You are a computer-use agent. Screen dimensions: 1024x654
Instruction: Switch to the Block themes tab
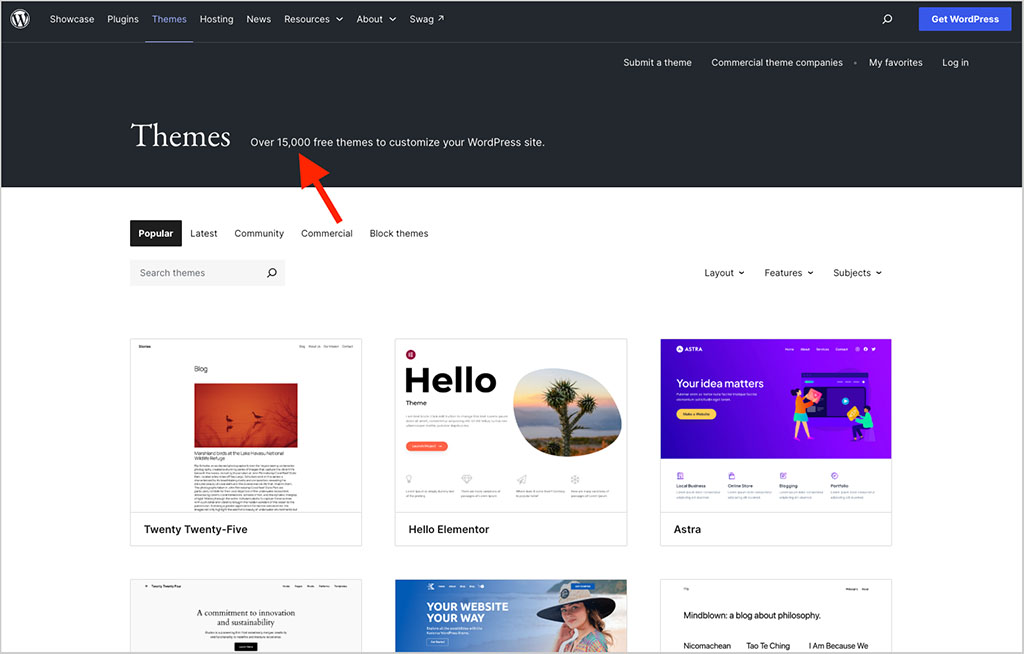(399, 233)
